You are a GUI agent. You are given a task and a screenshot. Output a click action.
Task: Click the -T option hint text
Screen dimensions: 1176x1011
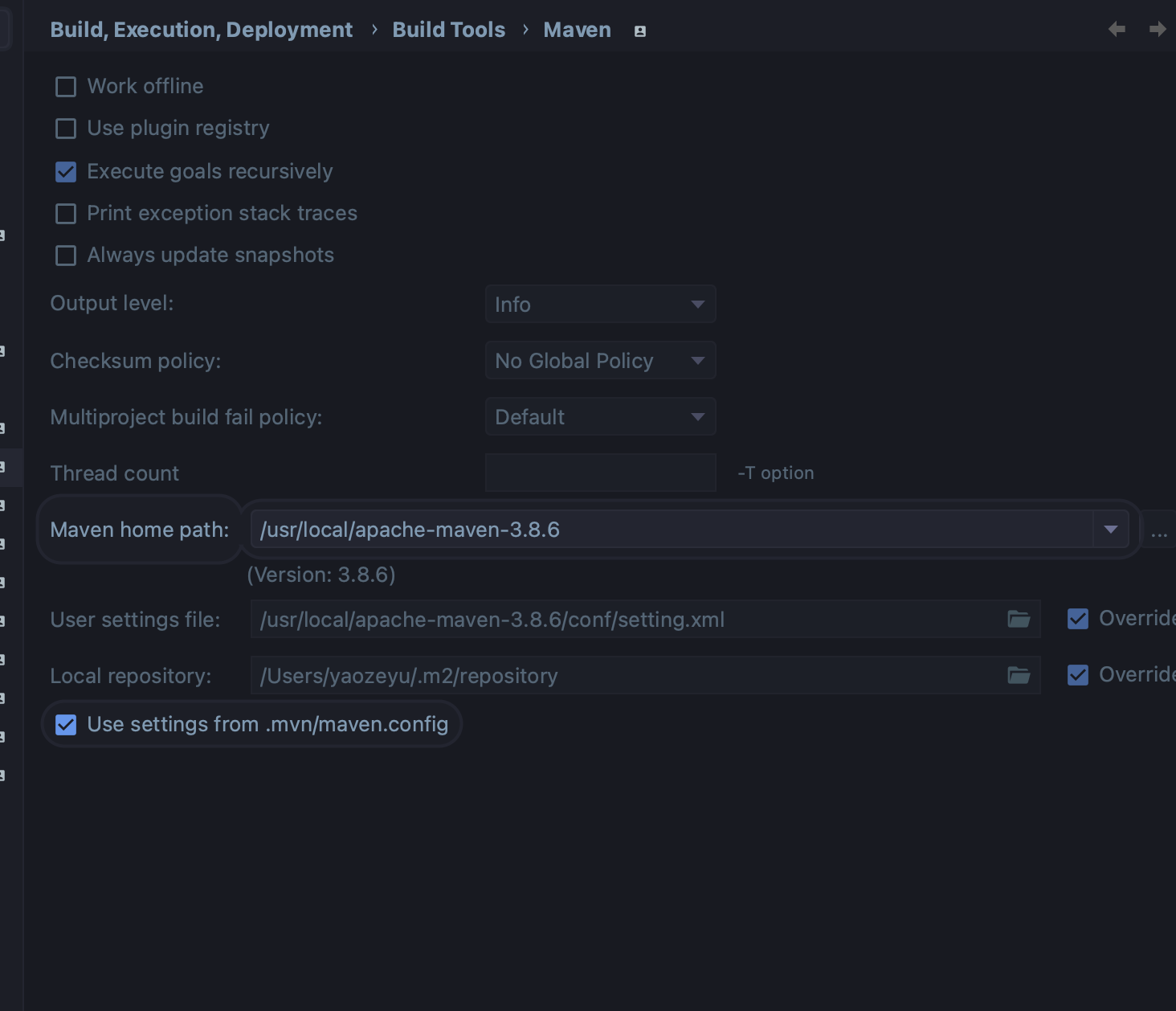(776, 473)
